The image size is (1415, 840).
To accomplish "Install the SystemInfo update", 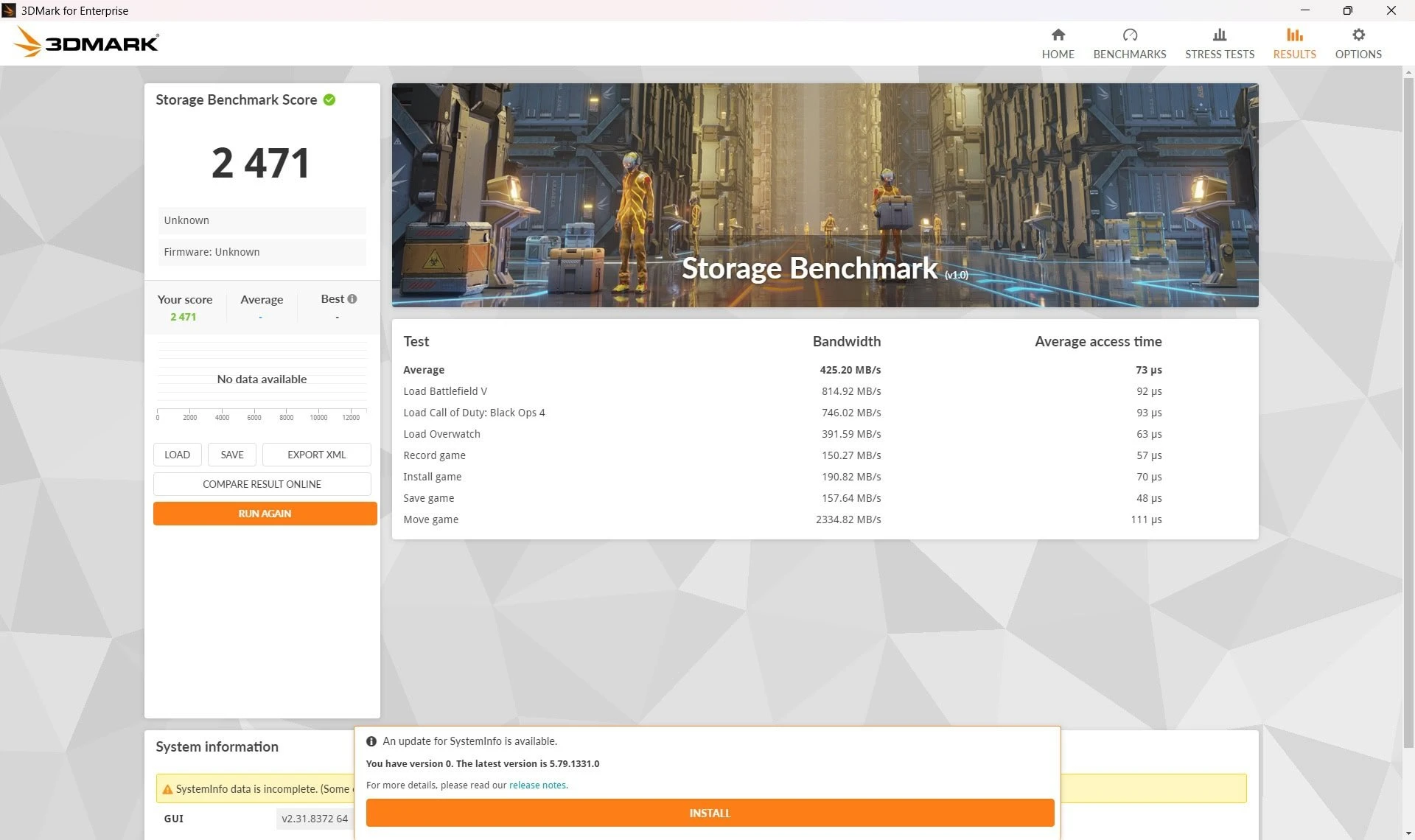I will [x=710, y=813].
